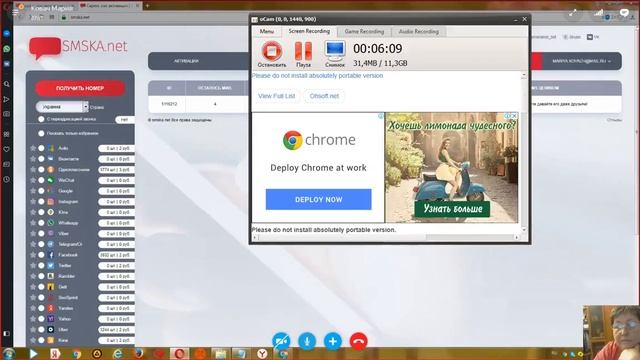Open the account email dropdown in header
Image resolution: width=640 pixels, height=360 pixels.
[581, 61]
